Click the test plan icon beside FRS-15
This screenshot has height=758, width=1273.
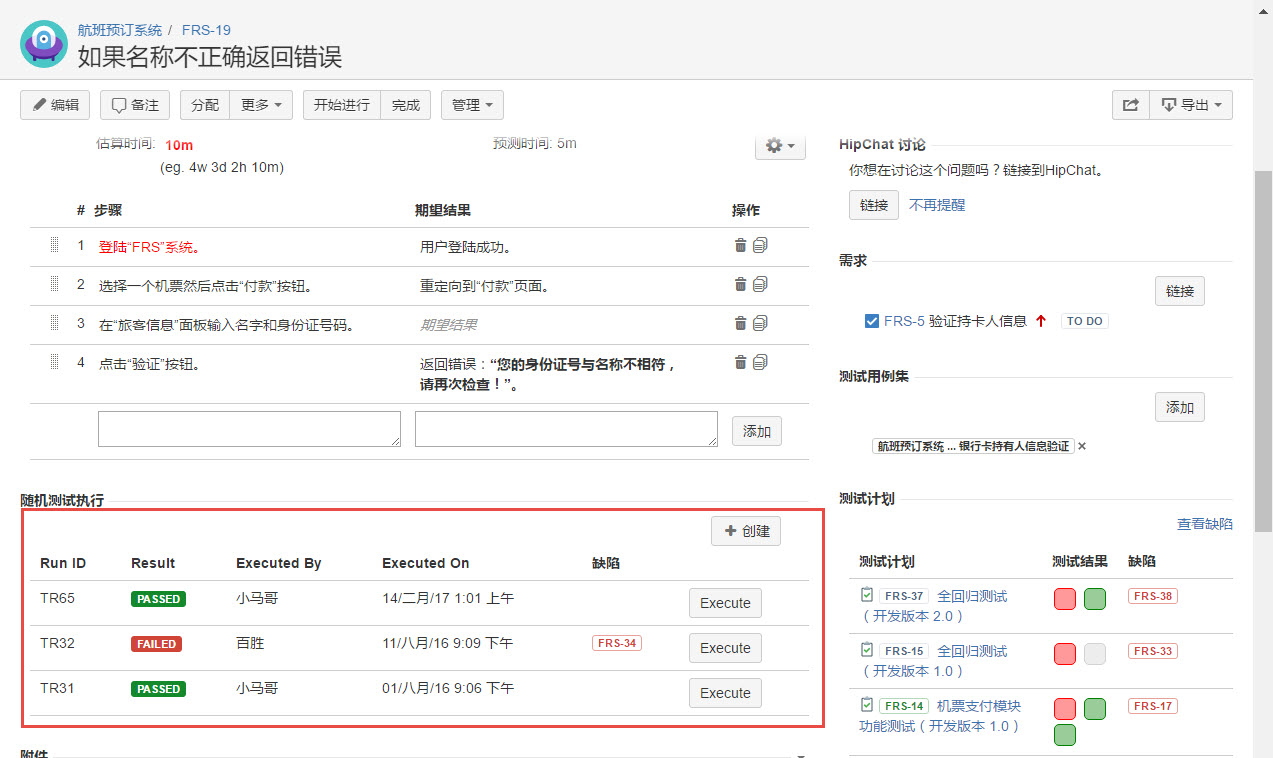(x=868, y=650)
